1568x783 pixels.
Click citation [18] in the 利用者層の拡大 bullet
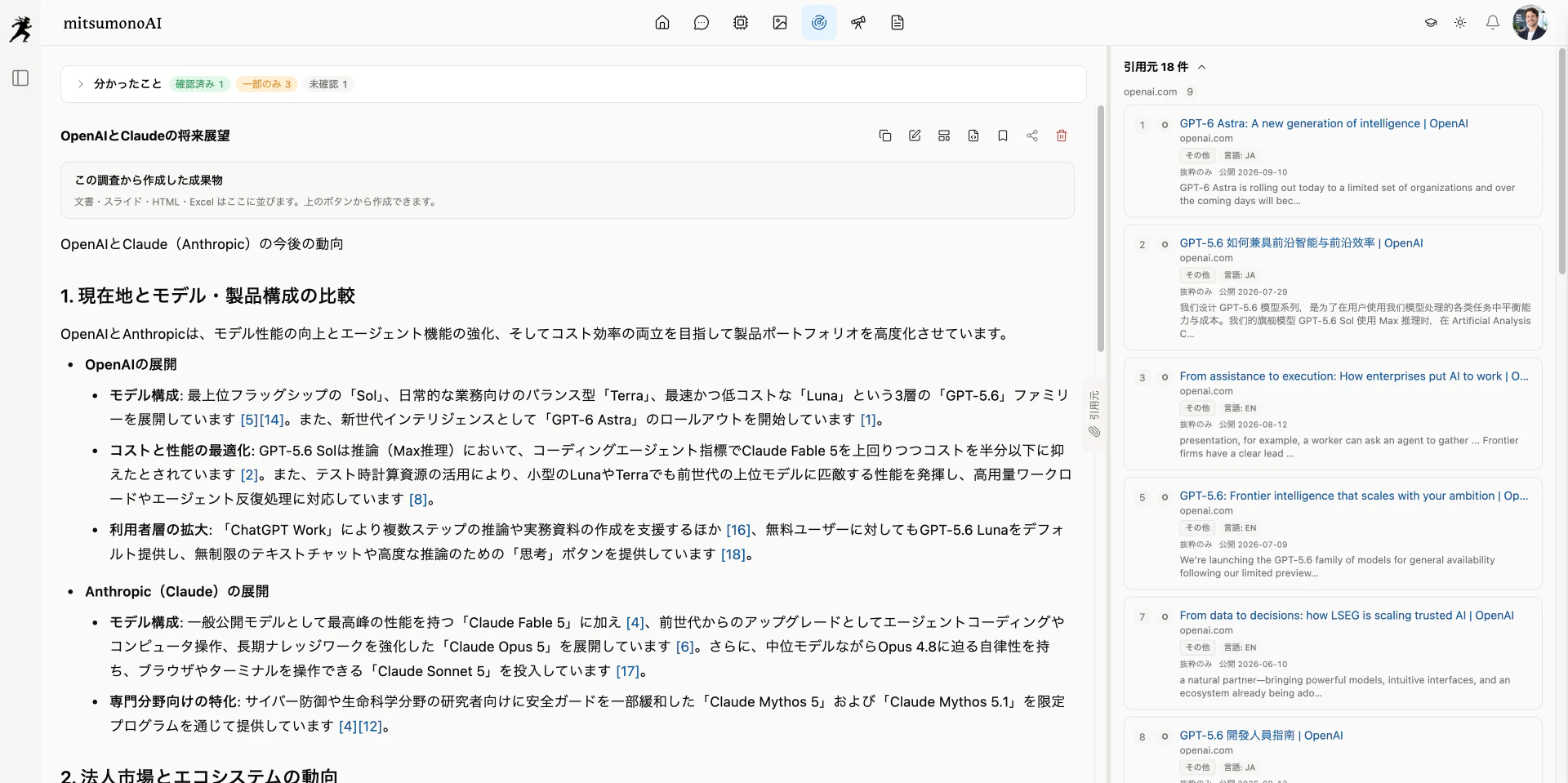pyautogui.click(x=733, y=554)
